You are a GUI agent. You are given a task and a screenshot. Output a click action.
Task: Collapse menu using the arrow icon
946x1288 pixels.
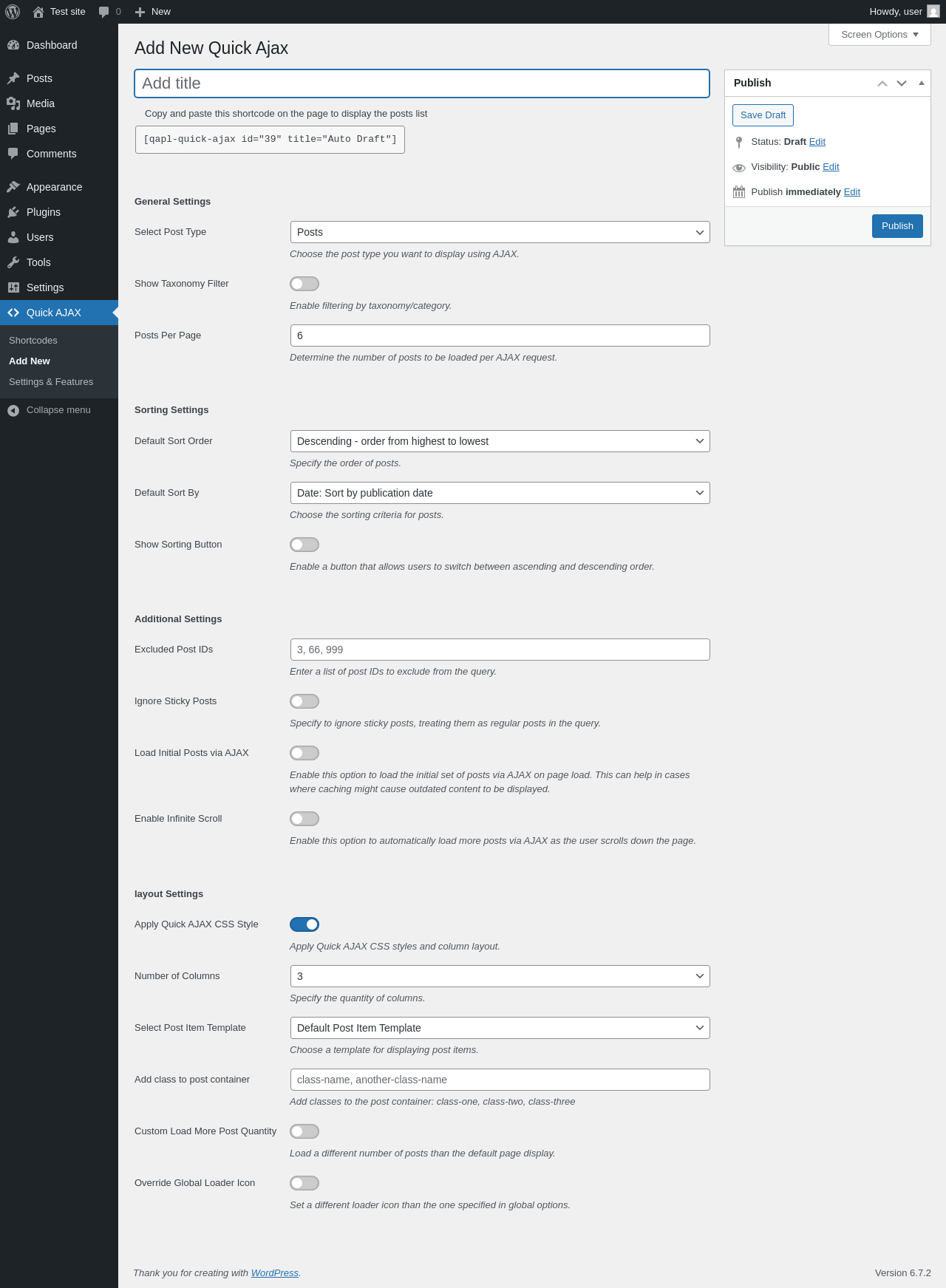13,410
